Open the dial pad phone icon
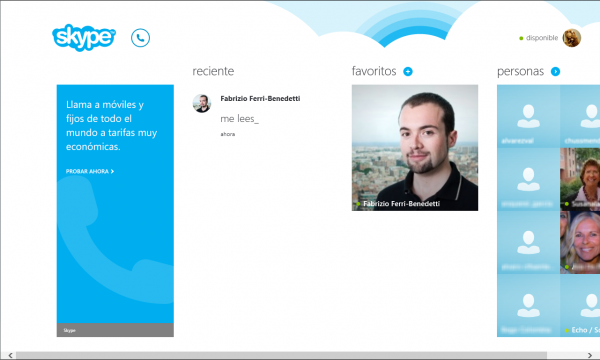Viewport: 600px width, 360px height. pyautogui.click(x=140, y=38)
